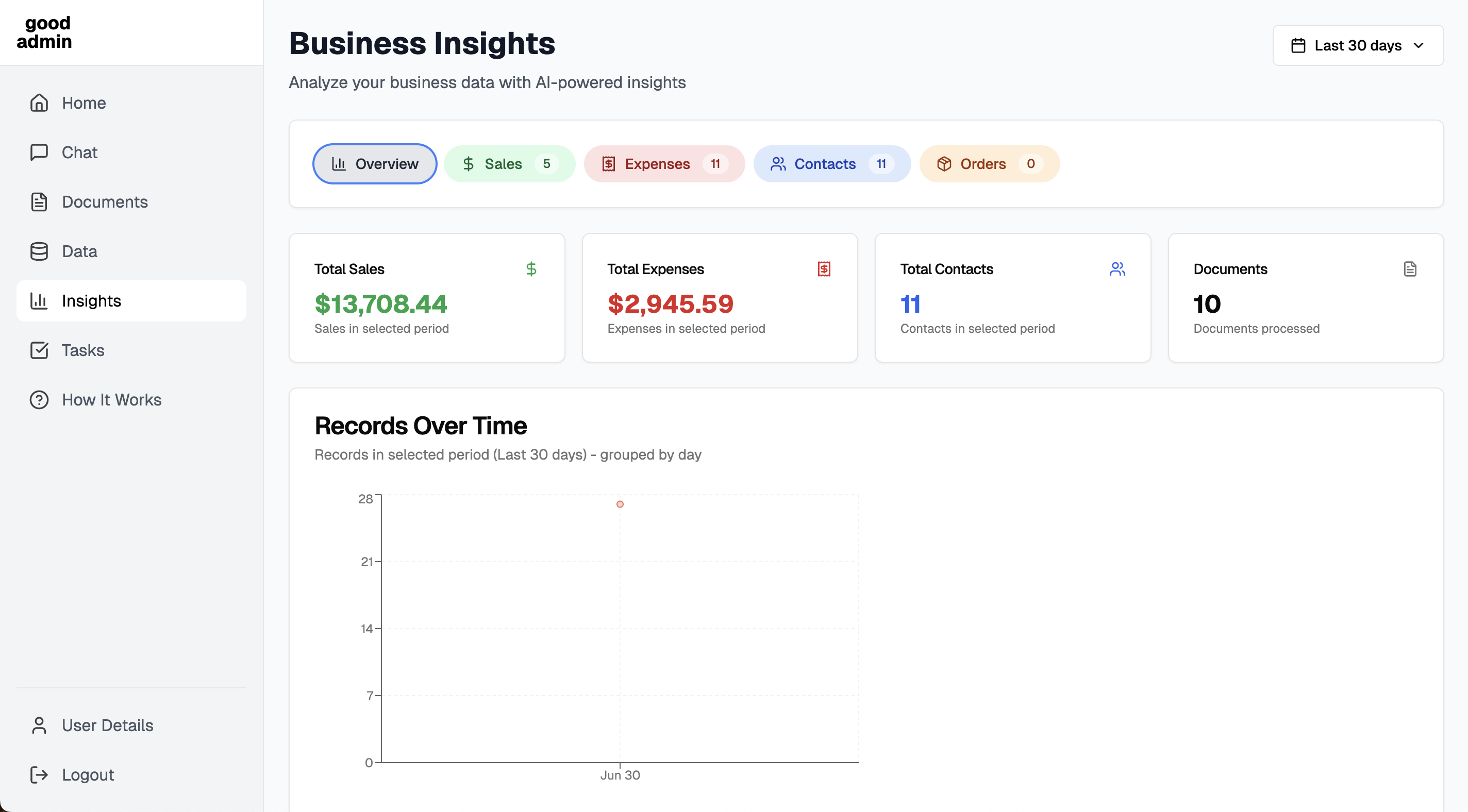Image resolution: width=1468 pixels, height=812 pixels.
Task: Select the Contacts filter pill
Action: tap(831, 164)
